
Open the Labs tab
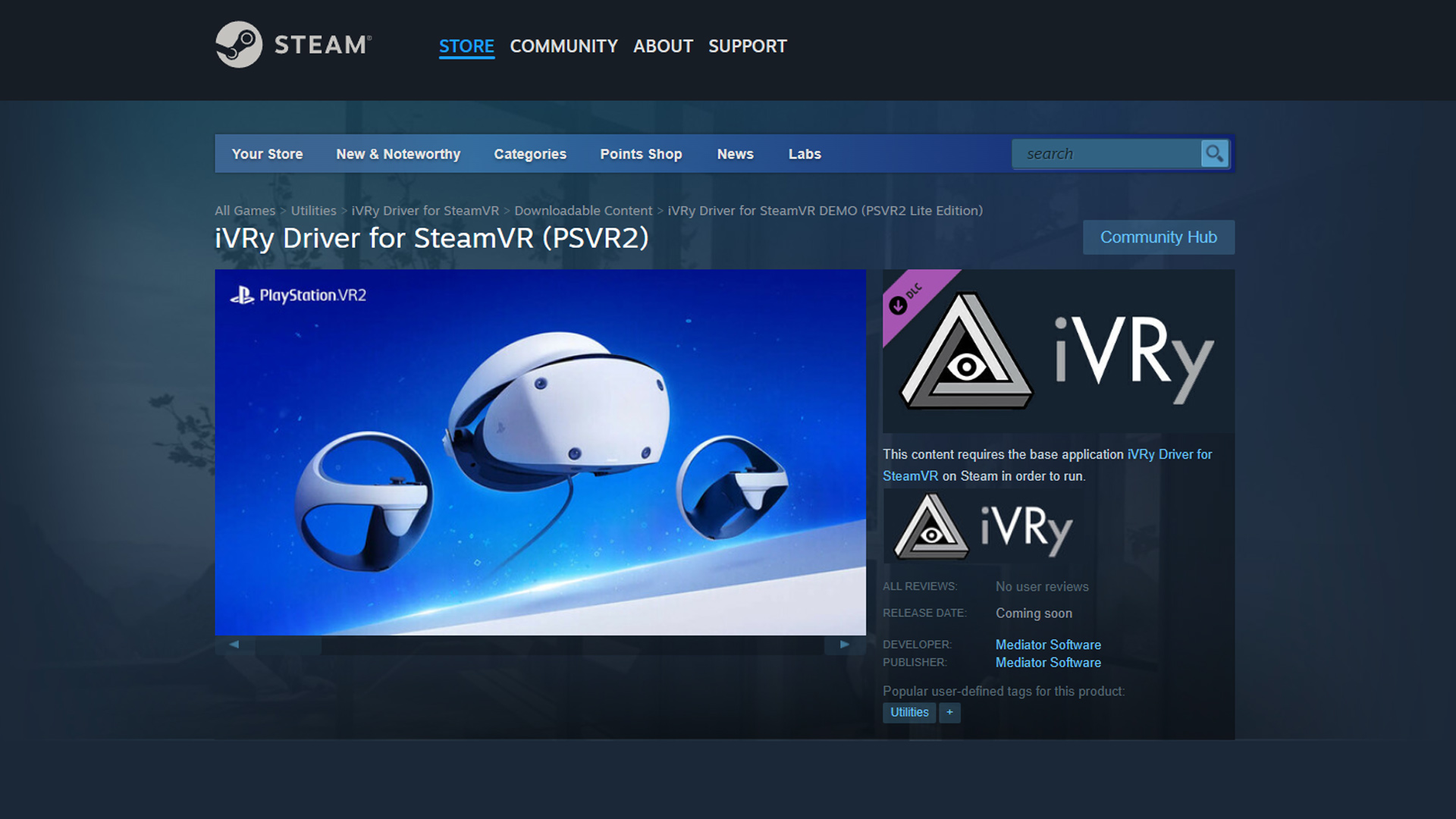805,154
